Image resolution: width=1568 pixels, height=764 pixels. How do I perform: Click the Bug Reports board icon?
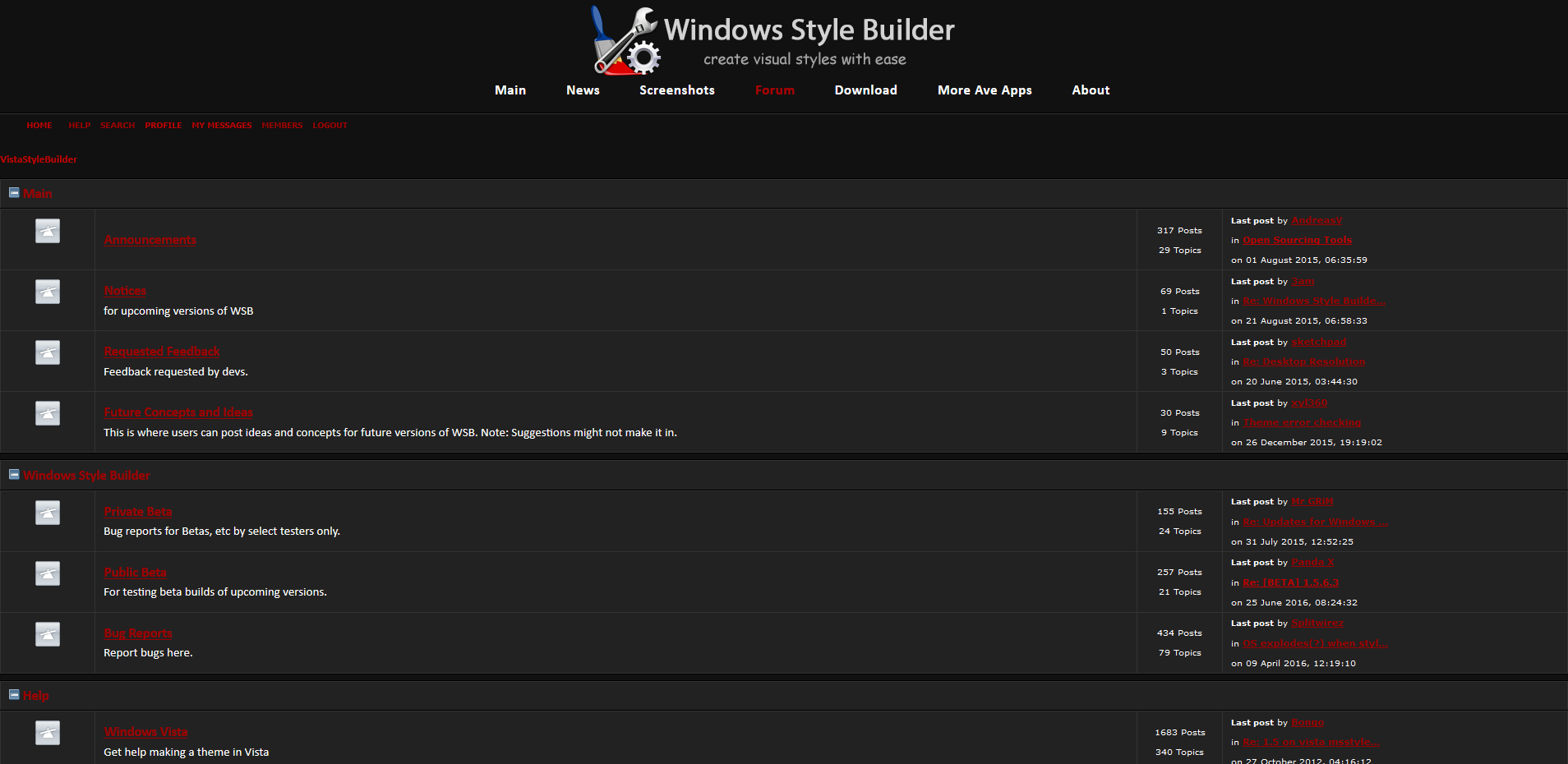pyautogui.click(x=47, y=634)
